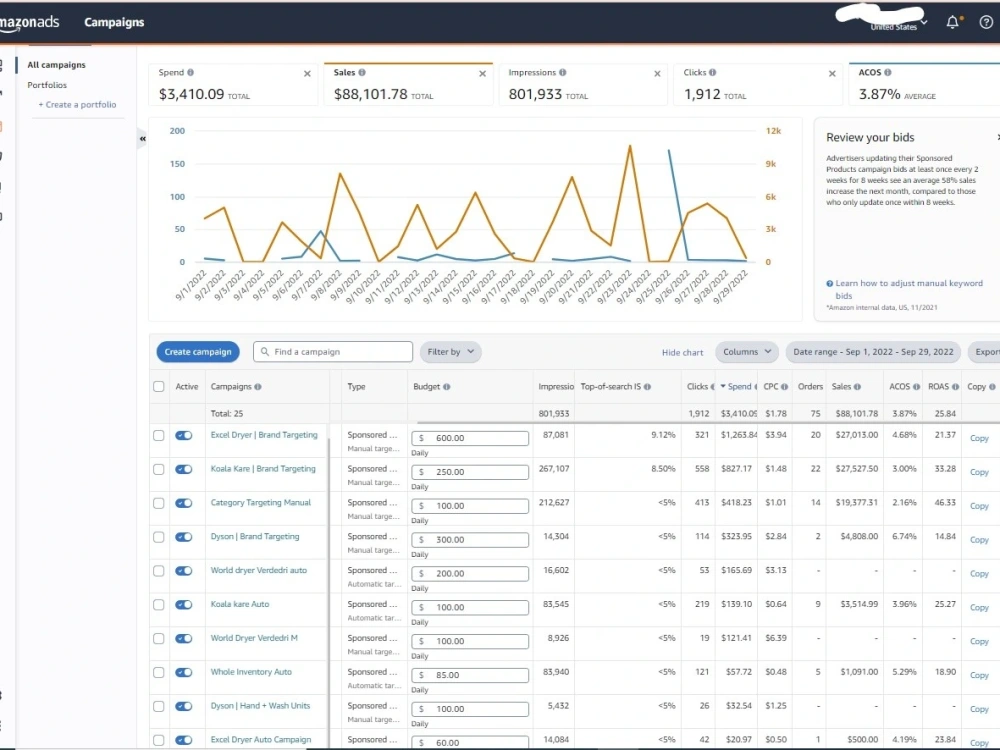
Task: Toggle World dryer Verdedri auto switch
Action: pyautogui.click(x=184, y=571)
